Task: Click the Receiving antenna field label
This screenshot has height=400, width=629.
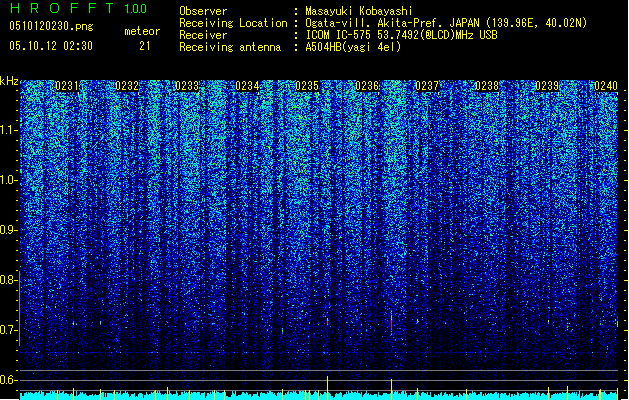Action: [230, 47]
